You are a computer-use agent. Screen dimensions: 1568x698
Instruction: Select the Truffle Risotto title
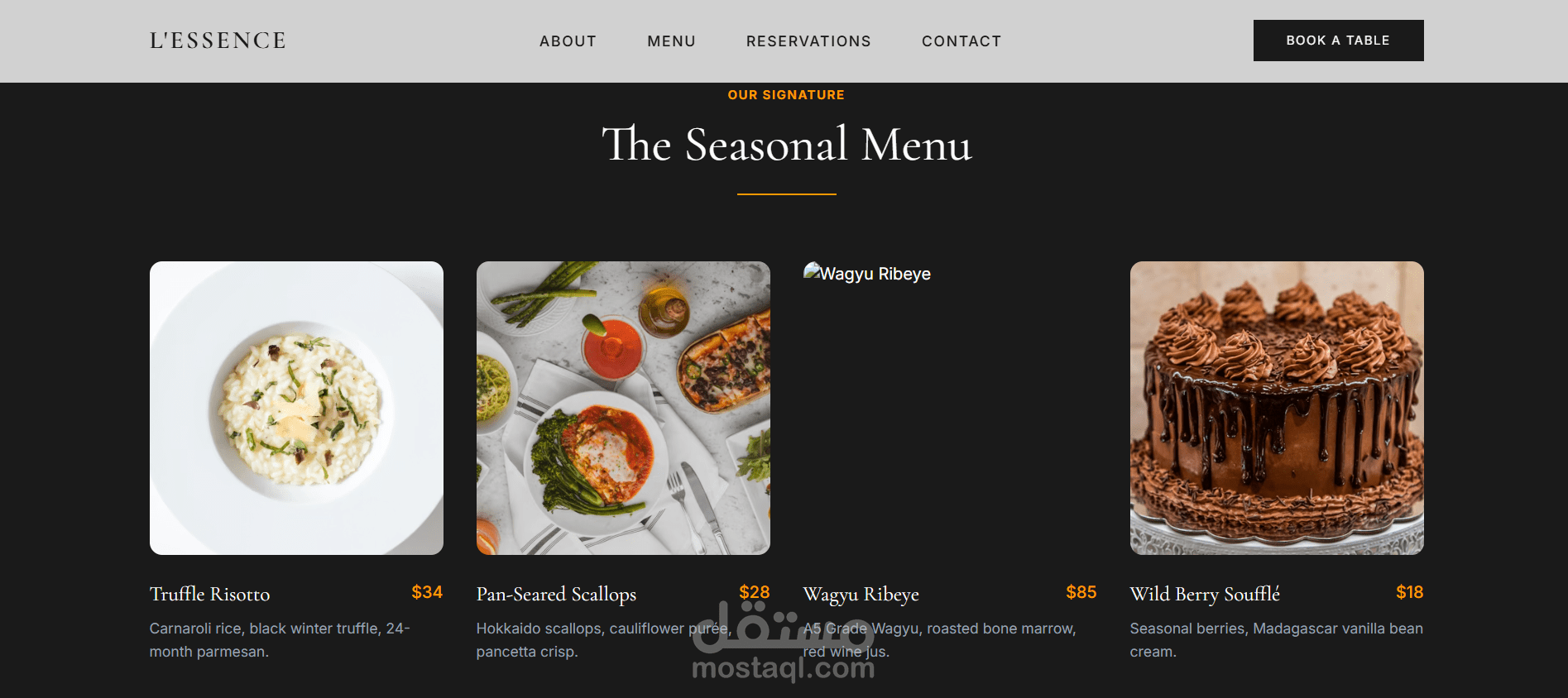tap(210, 594)
